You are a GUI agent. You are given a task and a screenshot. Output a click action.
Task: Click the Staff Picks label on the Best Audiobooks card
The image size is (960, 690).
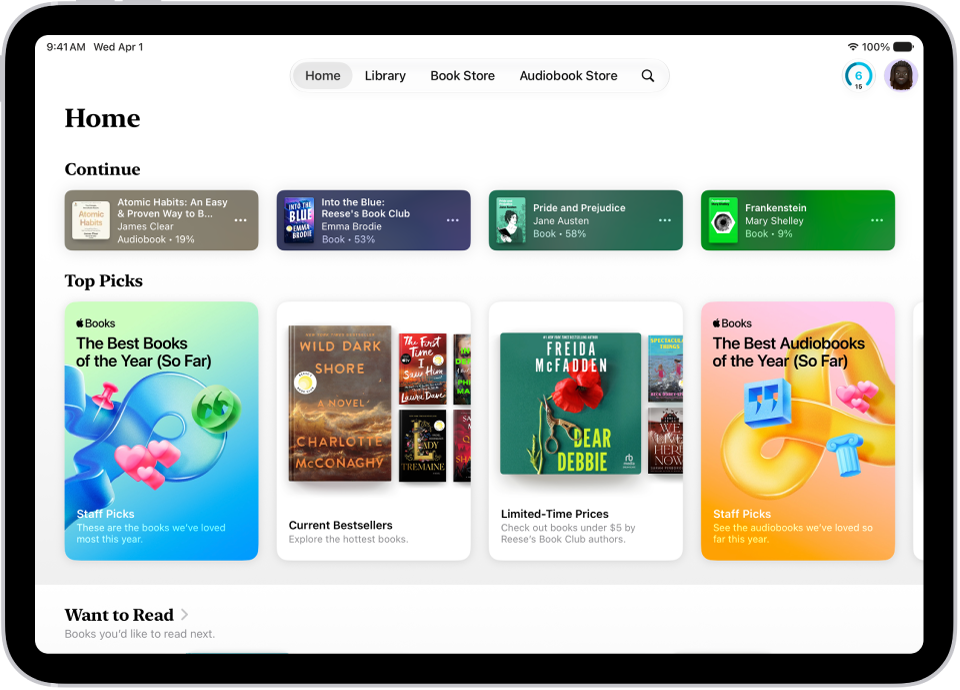(x=741, y=514)
